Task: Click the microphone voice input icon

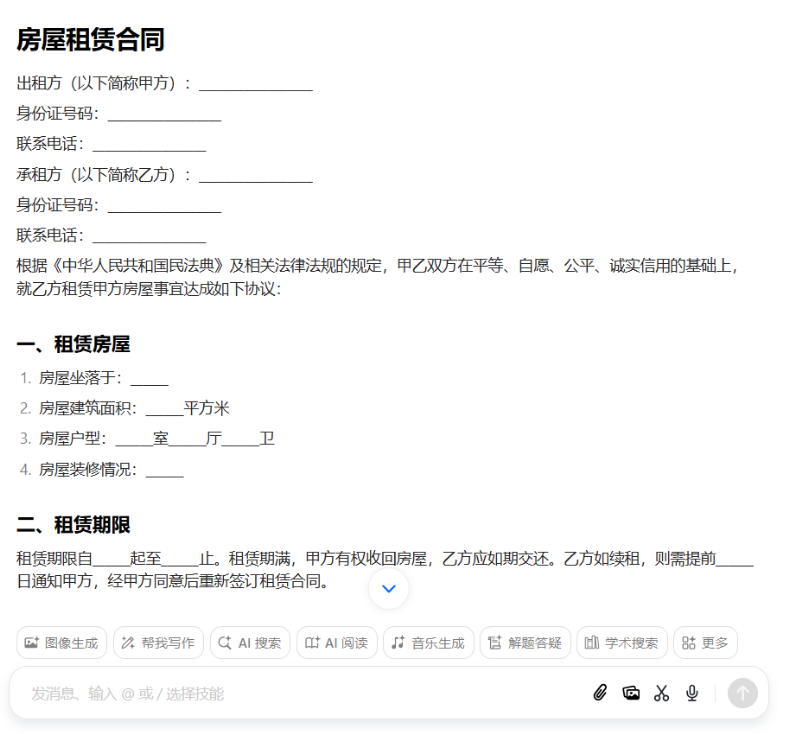Action: 692,693
